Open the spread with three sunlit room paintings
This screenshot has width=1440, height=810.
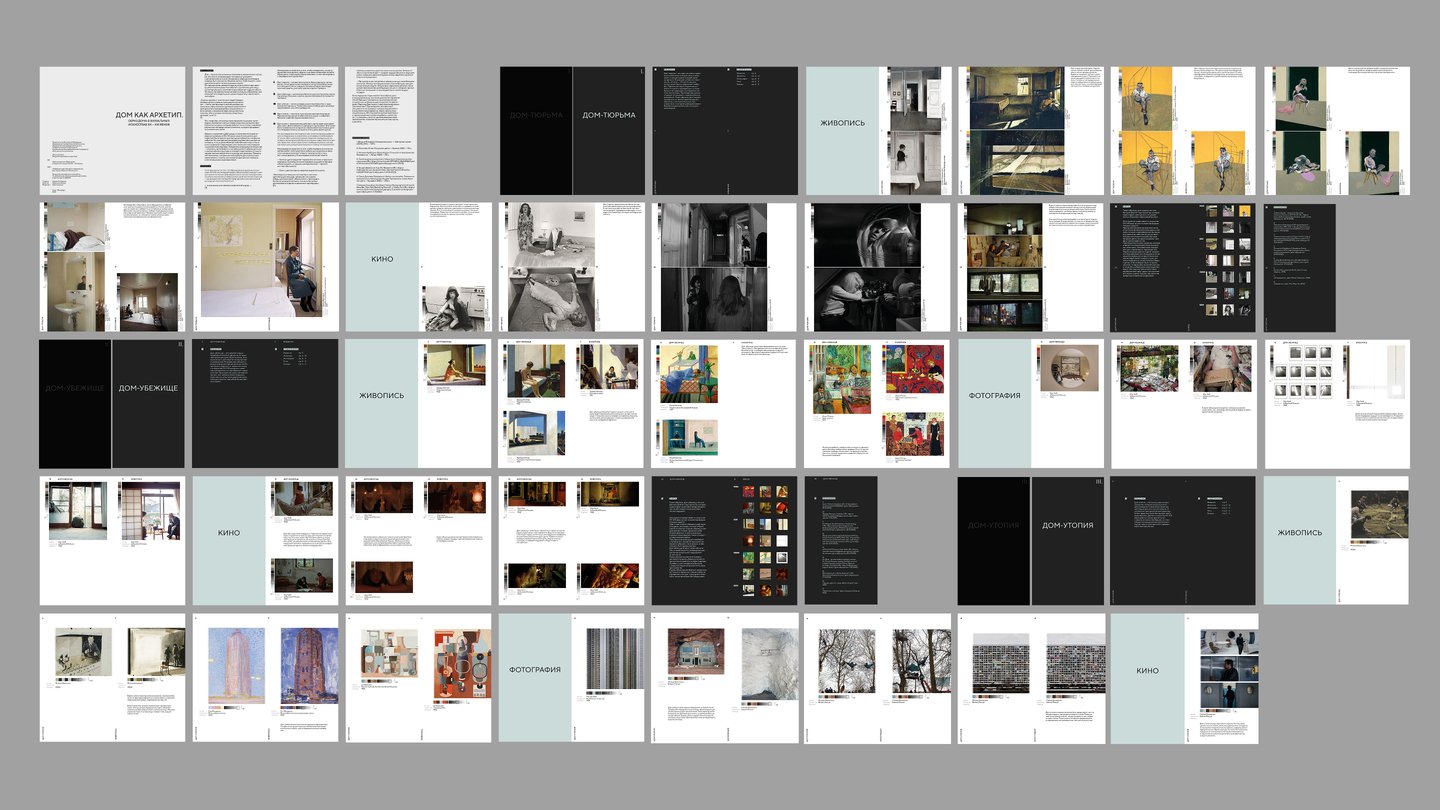tap(571, 404)
